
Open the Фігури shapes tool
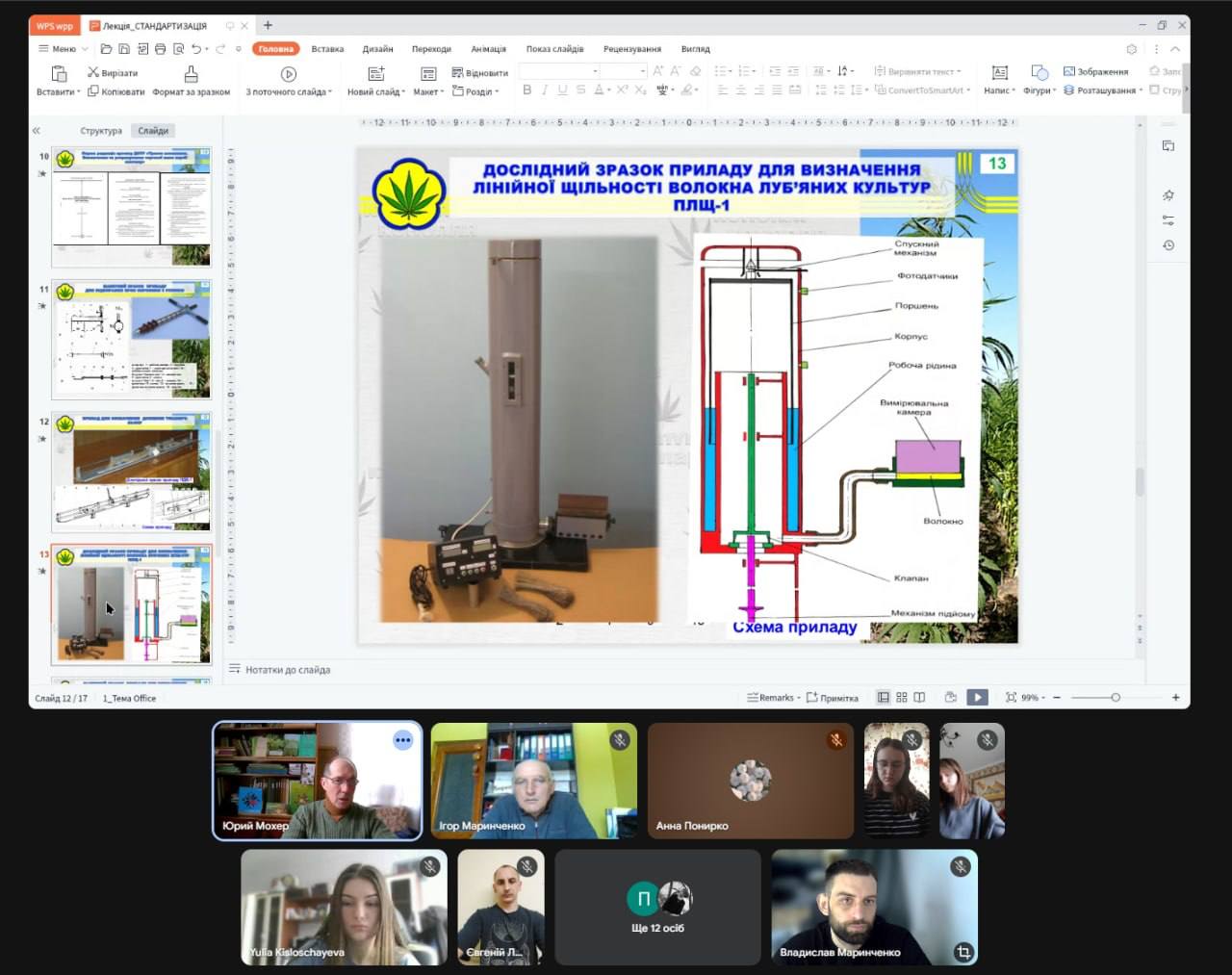pos(1039,74)
